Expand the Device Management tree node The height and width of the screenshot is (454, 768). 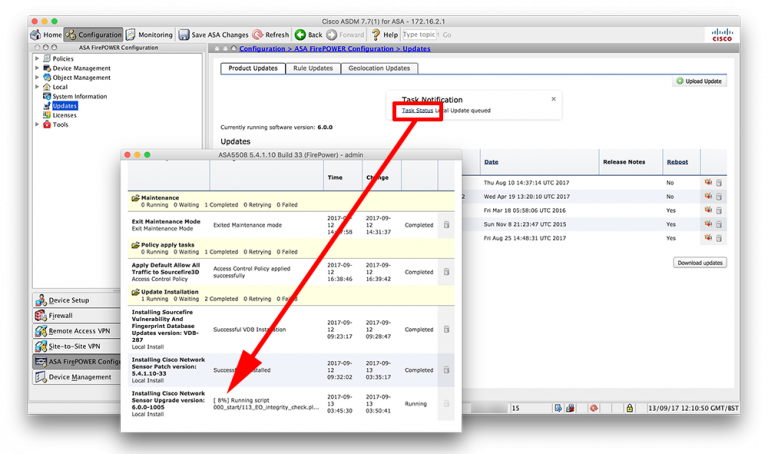37,68
